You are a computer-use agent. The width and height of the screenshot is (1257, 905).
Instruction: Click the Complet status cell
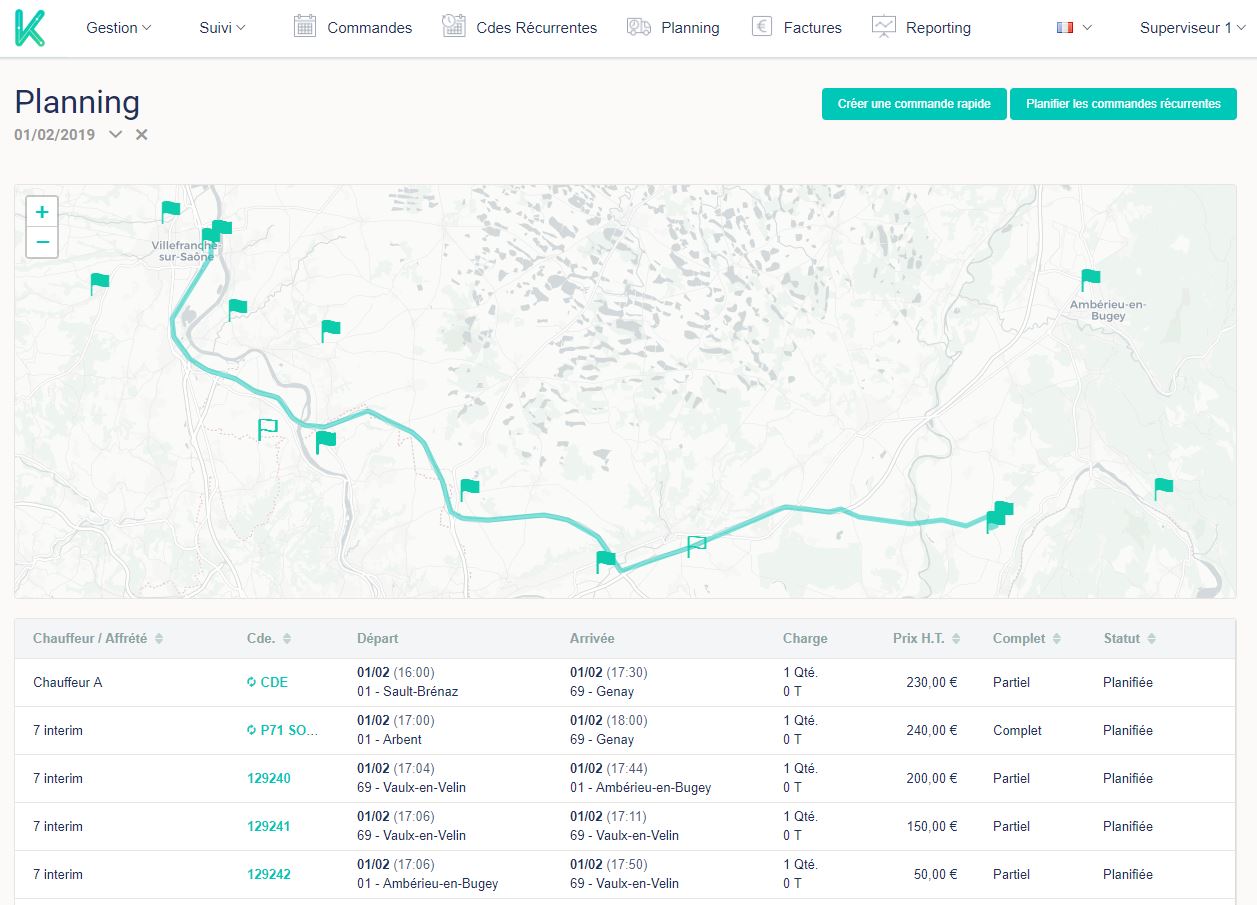click(x=1017, y=730)
